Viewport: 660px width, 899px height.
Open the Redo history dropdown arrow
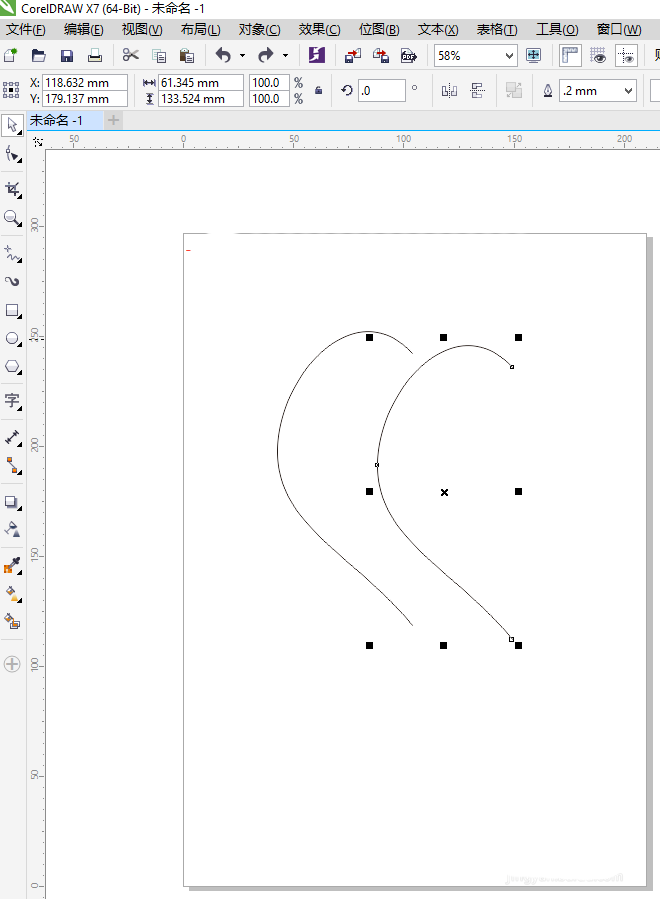[x=285, y=56]
